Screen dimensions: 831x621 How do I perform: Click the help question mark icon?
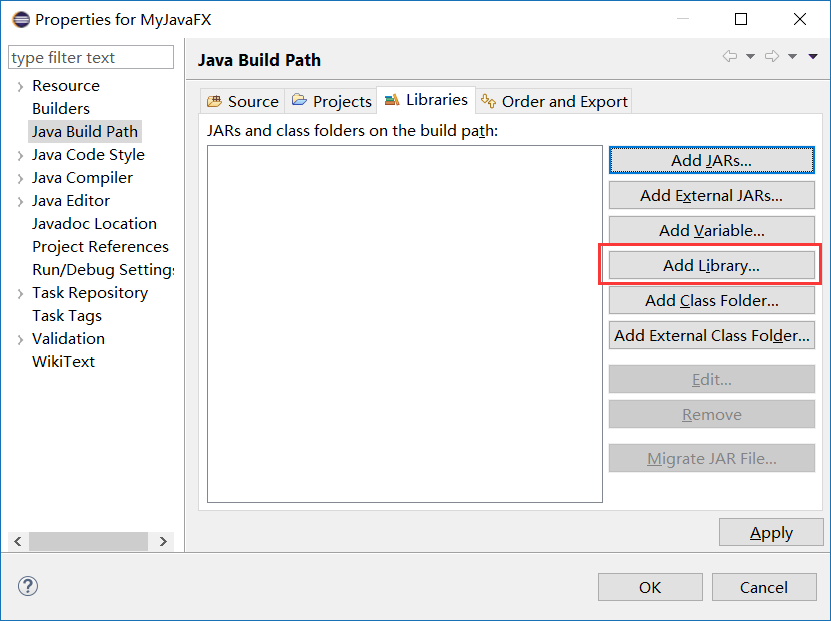[x=28, y=587]
